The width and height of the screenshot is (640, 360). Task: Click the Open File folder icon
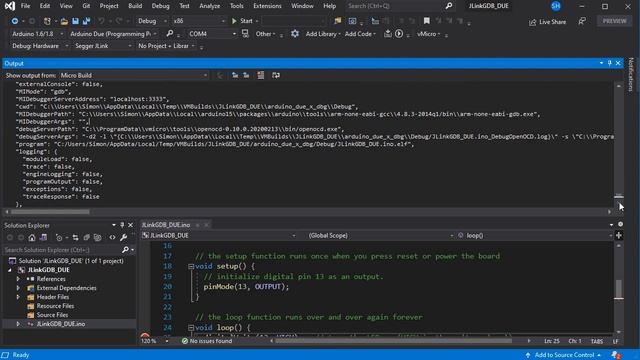64,21
